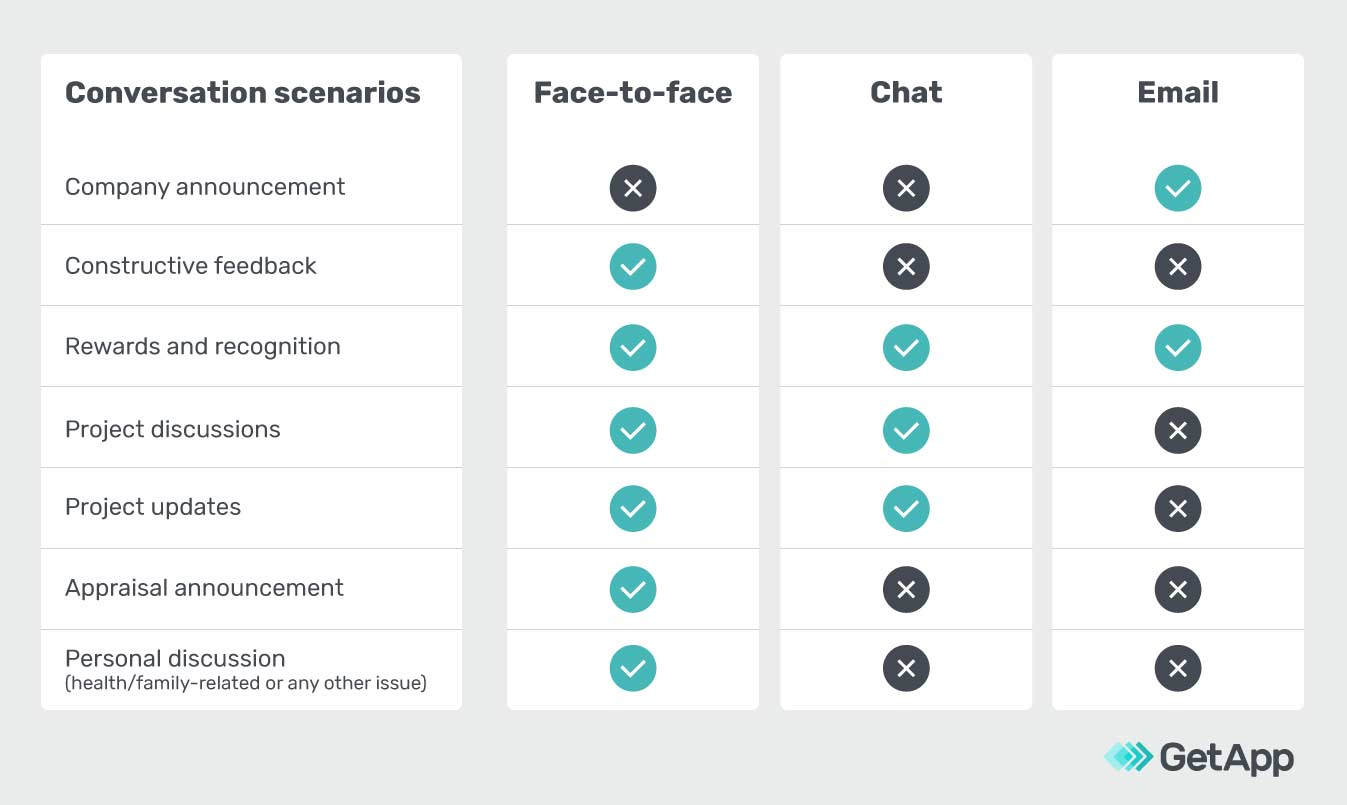Screen dimensions: 1347x805
Task: Select the Face-to-face column header
Action: pyautogui.click(x=633, y=93)
